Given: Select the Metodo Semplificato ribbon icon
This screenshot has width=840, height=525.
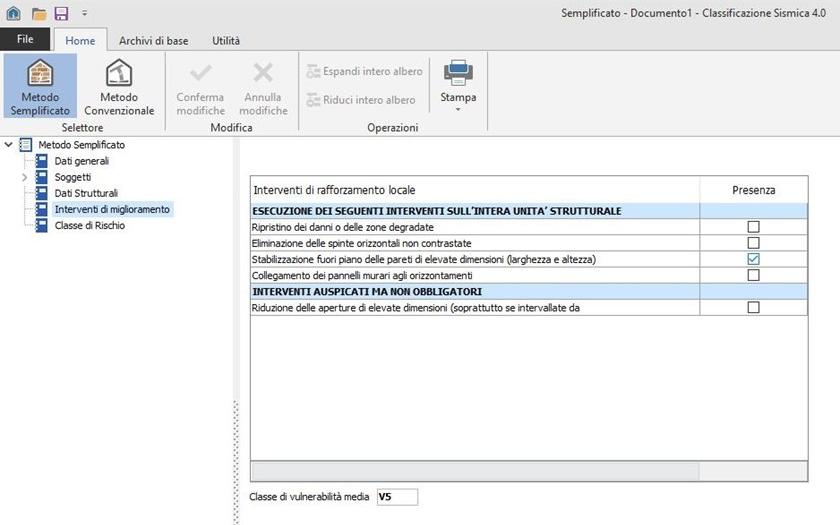Looking at the screenshot, I should coord(40,75).
